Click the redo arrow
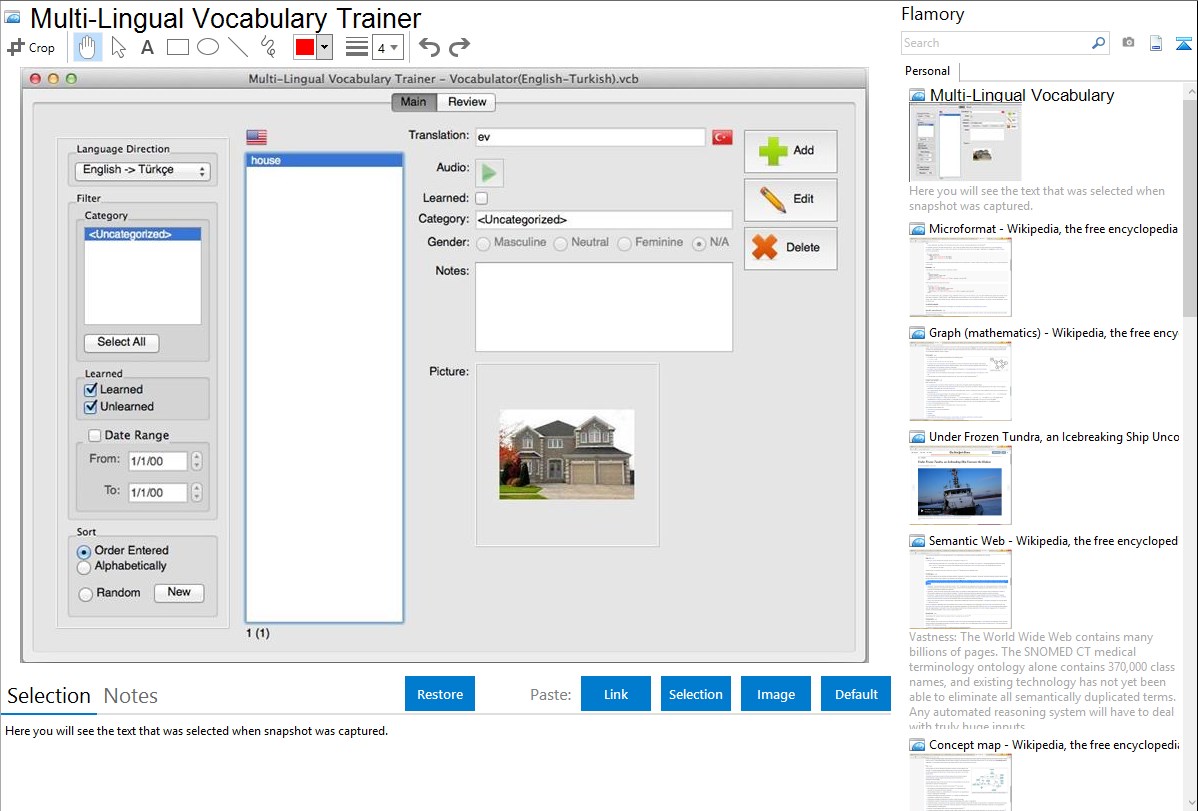The image size is (1198, 811). pyautogui.click(x=459, y=47)
